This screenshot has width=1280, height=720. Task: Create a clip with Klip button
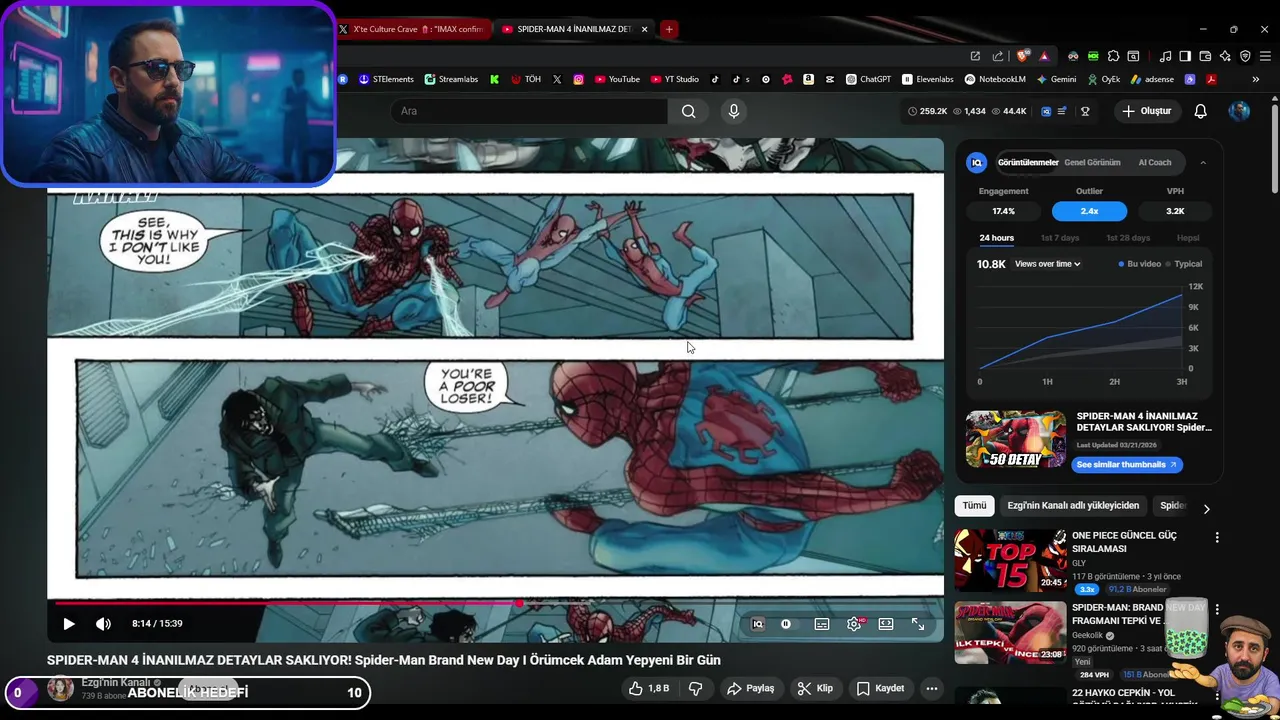(815, 688)
